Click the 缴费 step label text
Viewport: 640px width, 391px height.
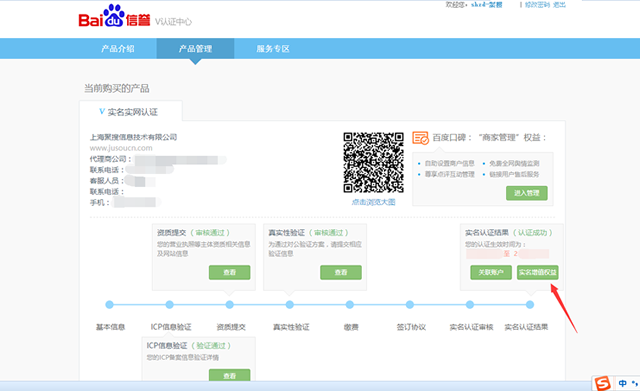351,327
